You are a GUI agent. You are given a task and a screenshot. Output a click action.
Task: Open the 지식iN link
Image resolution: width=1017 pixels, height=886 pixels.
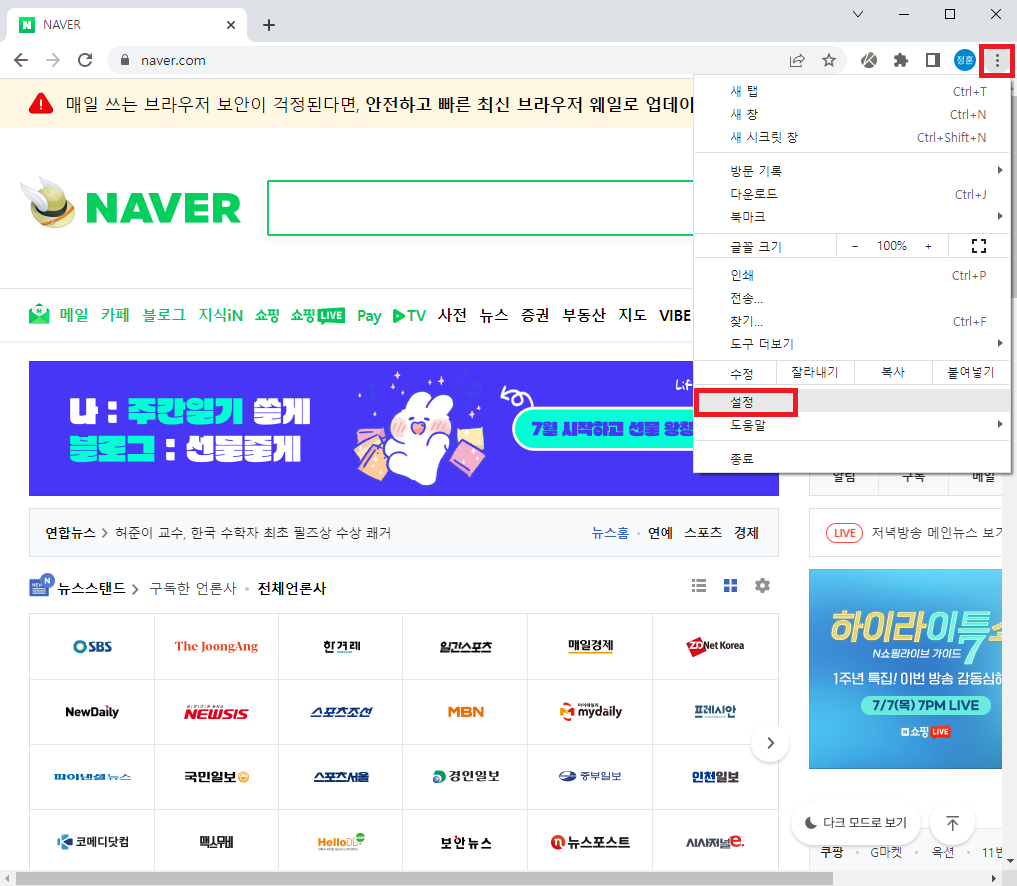pos(221,315)
